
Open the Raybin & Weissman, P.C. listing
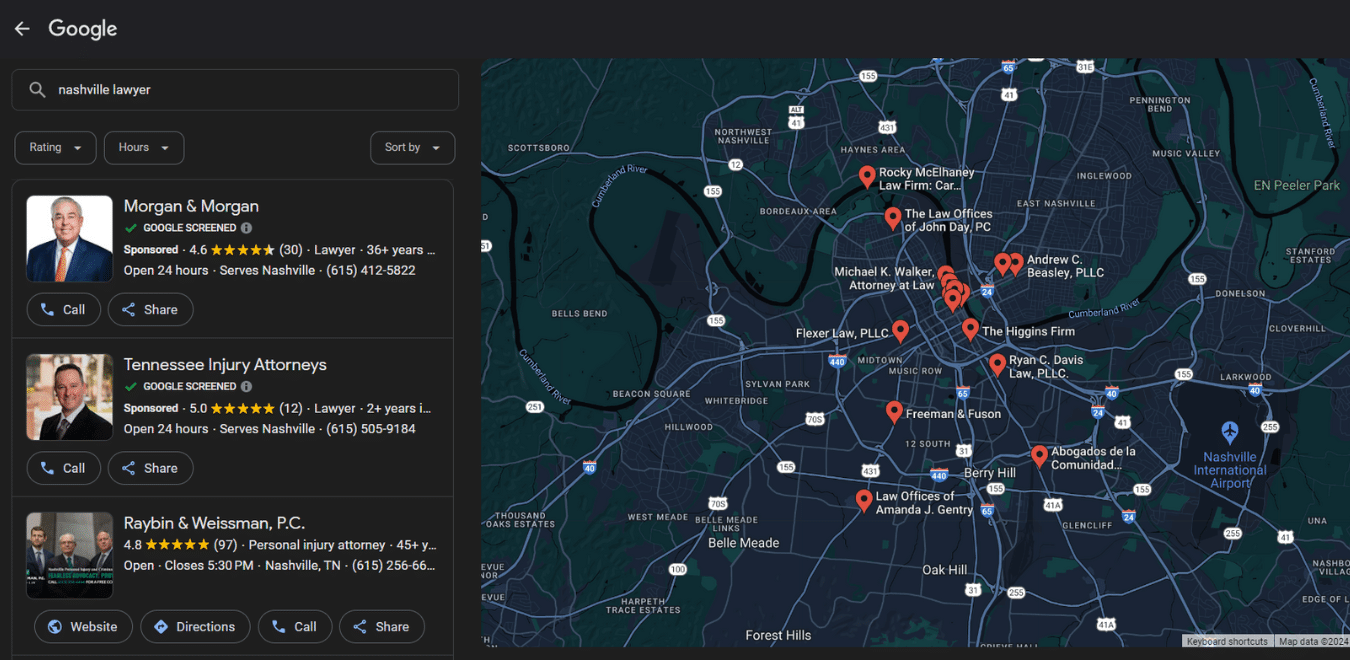click(x=214, y=523)
